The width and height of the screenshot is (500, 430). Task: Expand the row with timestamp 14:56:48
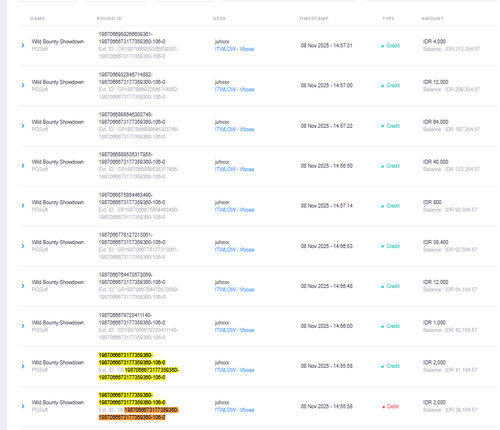point(23,286)
